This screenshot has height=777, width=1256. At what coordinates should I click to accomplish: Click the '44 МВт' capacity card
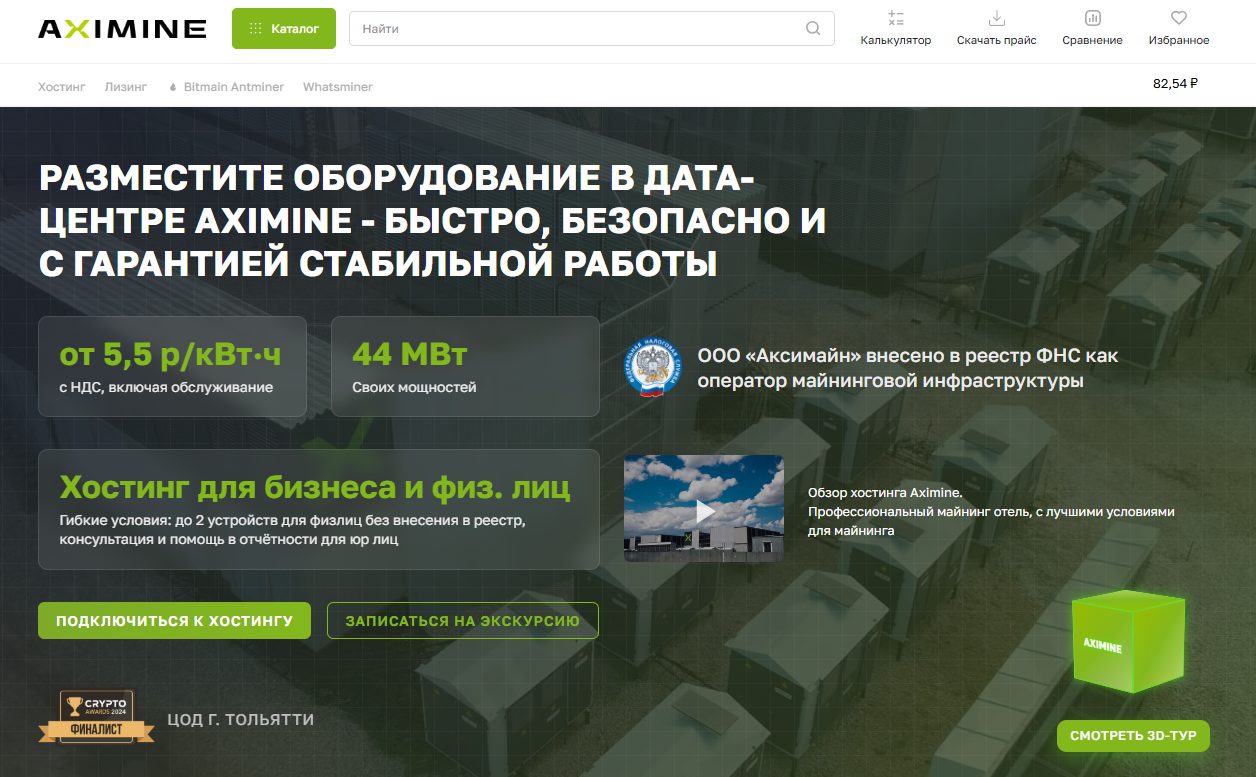pos(465,366)
